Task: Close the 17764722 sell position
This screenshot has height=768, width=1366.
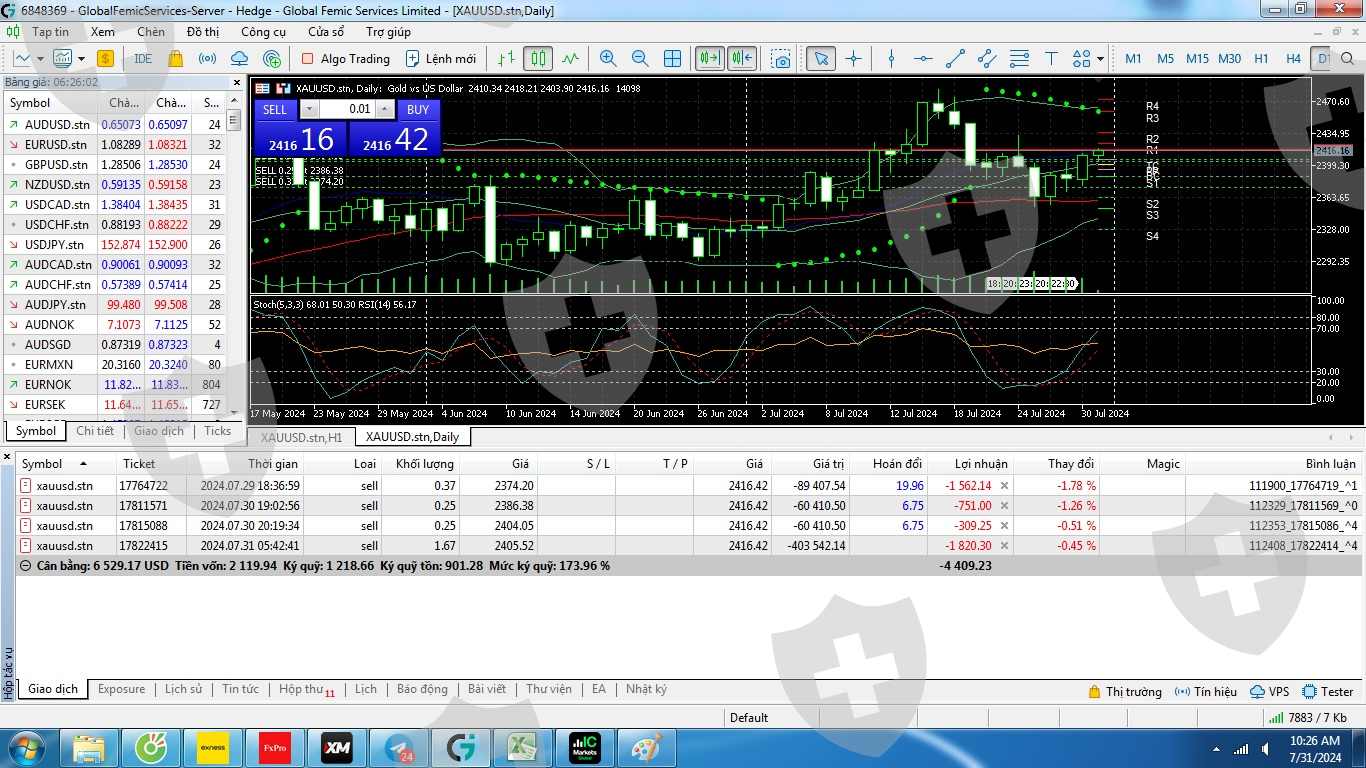Action: 1004,486
